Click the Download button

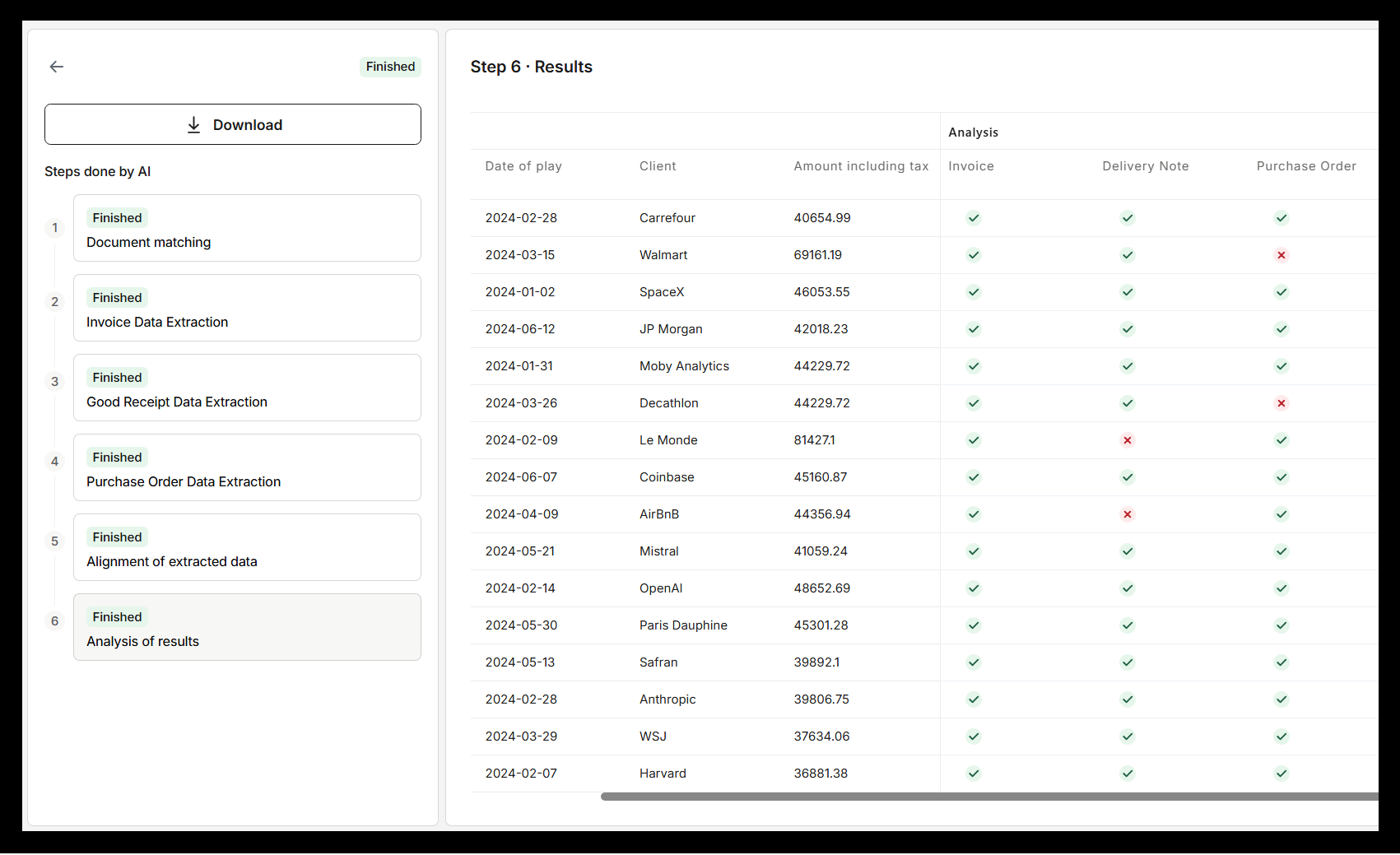233,124
